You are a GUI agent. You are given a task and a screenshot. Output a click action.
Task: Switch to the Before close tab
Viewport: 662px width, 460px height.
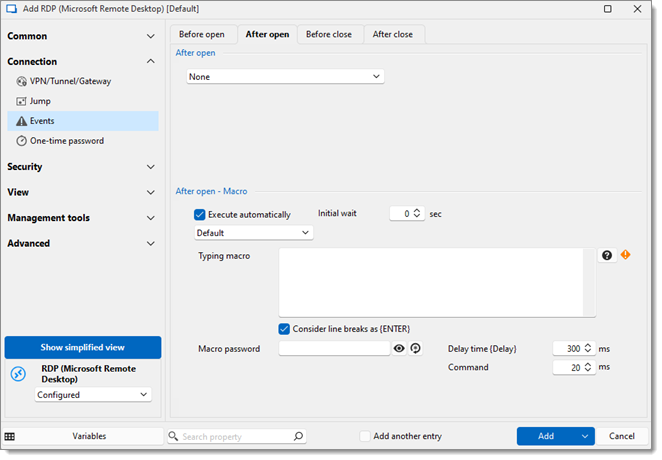(329, 35)
